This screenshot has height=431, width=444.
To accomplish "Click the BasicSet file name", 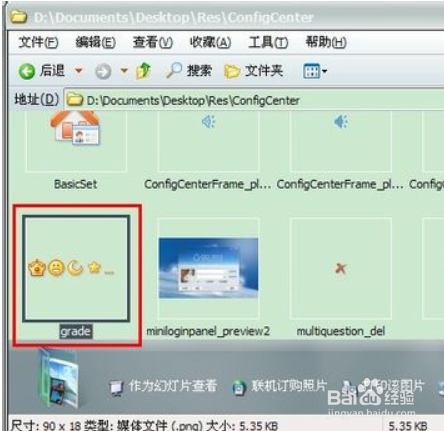I will pos(76,184).
